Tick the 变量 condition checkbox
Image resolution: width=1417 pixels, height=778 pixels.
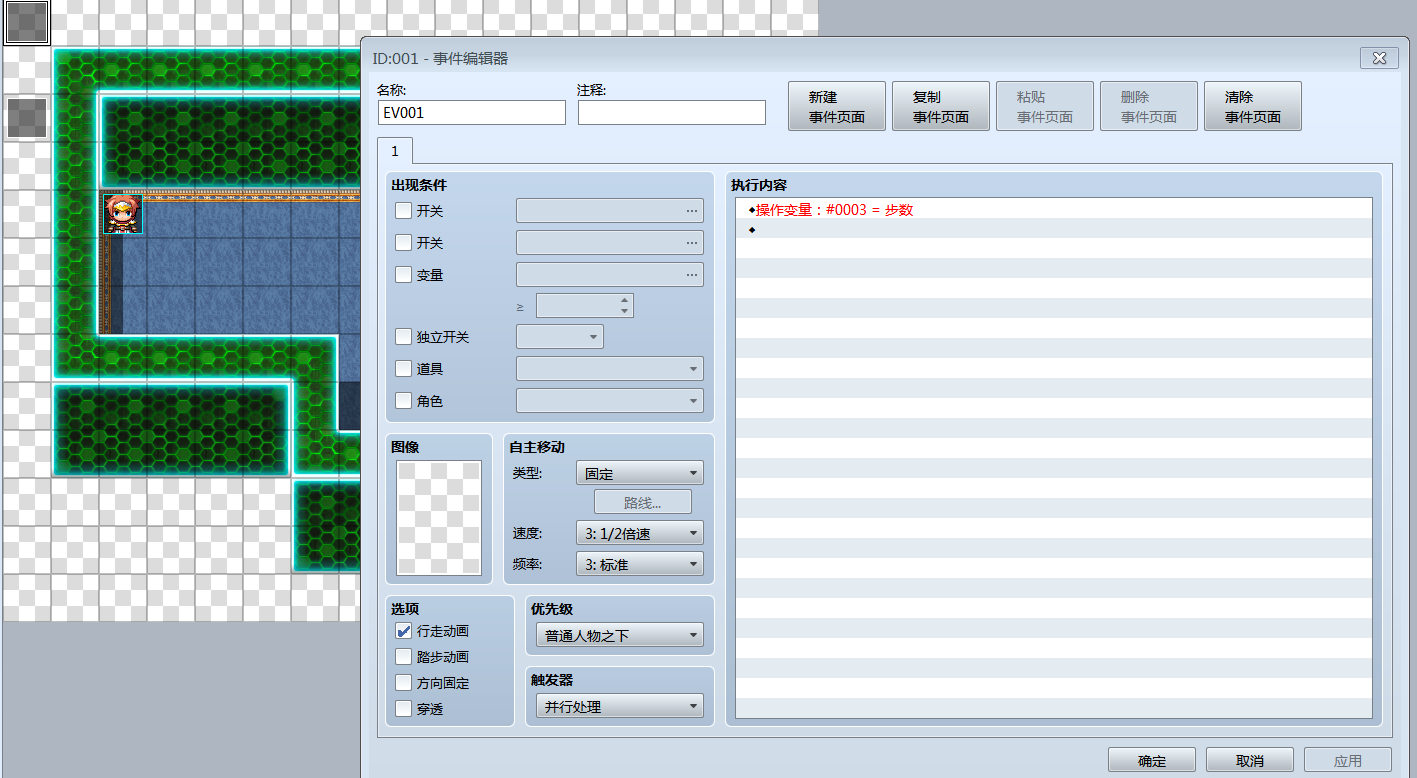(404, 275)
